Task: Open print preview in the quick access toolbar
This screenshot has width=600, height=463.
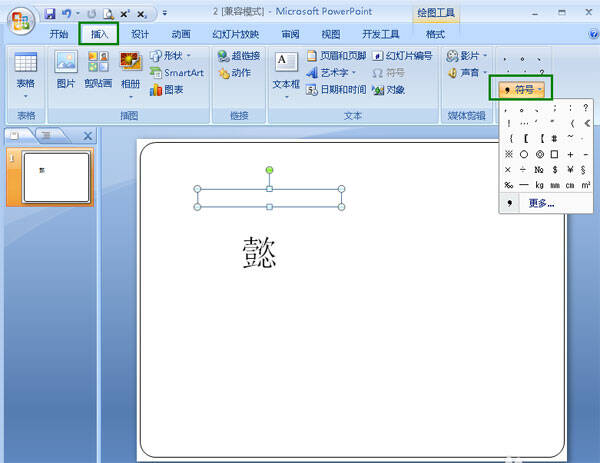Action: click(108, 14)
